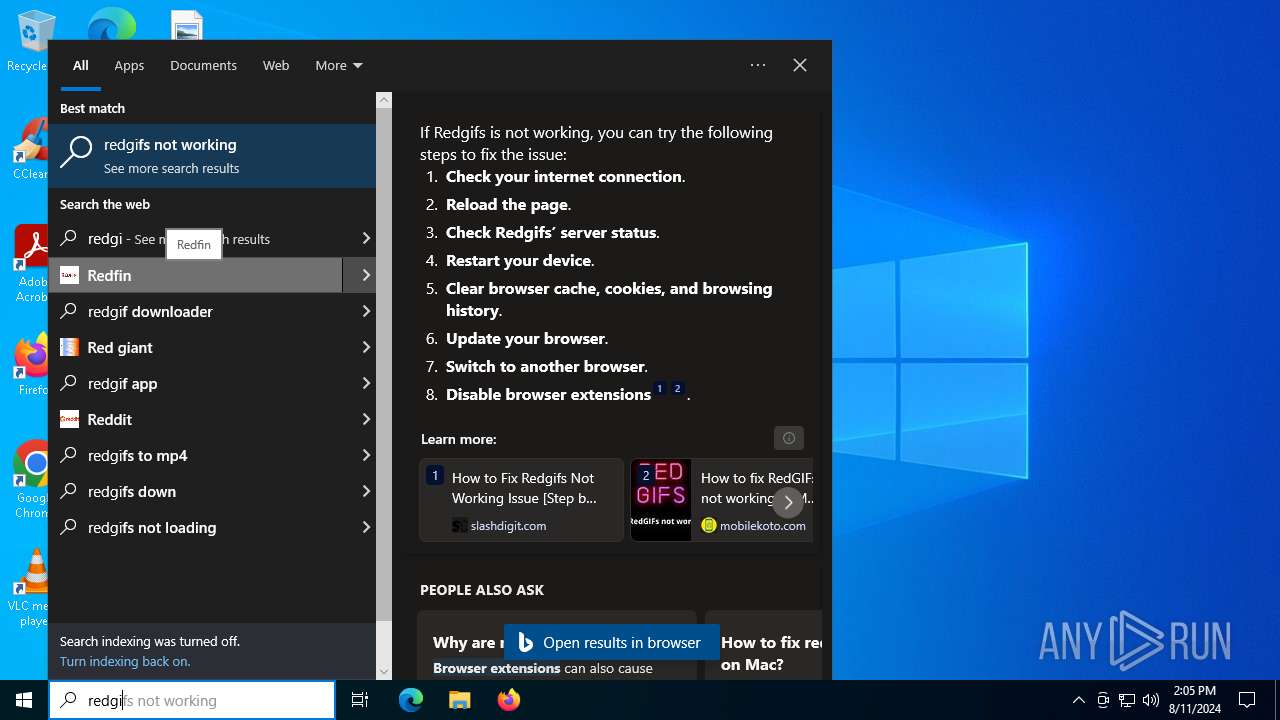Select the best match redgifs not working
Viewport: 1280px width, 720px height.
(212, 156)
